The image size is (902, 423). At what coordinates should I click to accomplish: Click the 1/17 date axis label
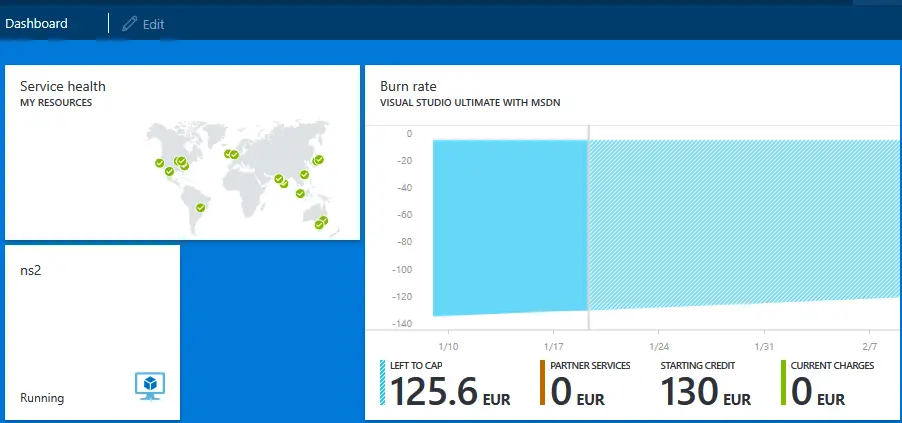click(x=553, y=347)
